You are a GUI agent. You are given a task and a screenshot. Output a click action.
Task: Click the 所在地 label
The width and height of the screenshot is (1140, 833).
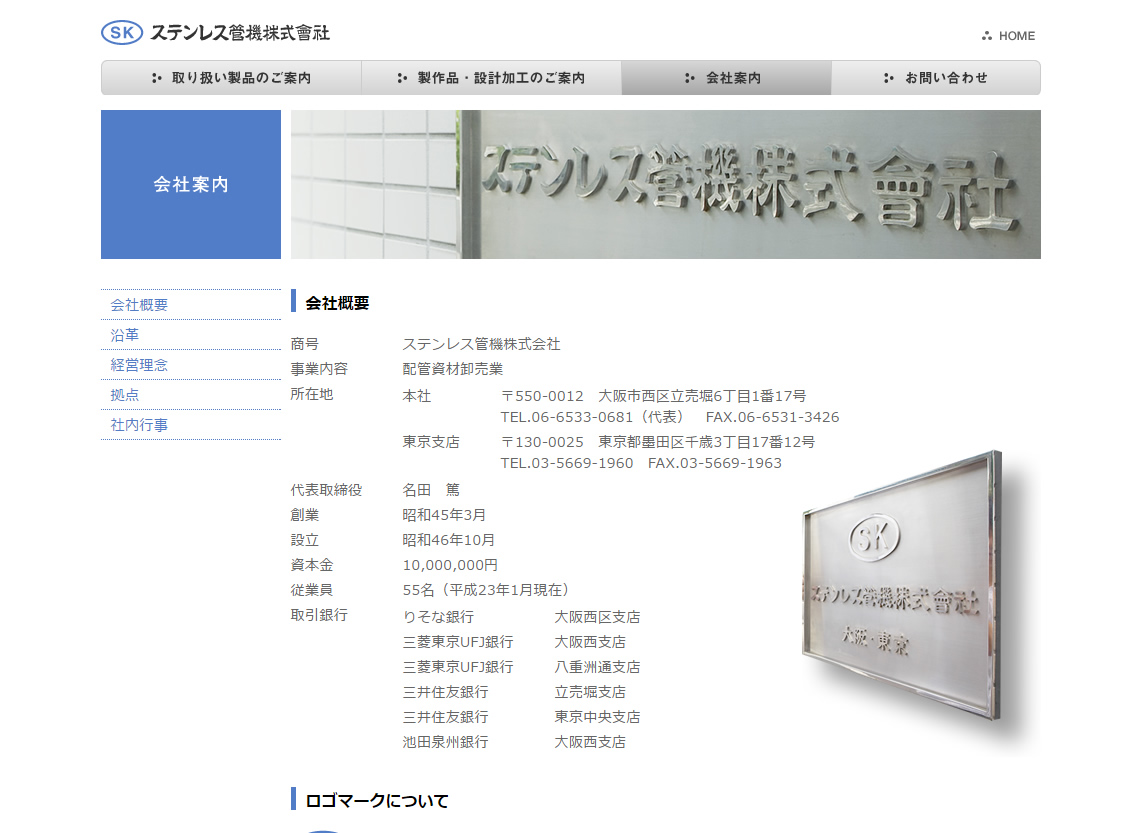(312, 394)
